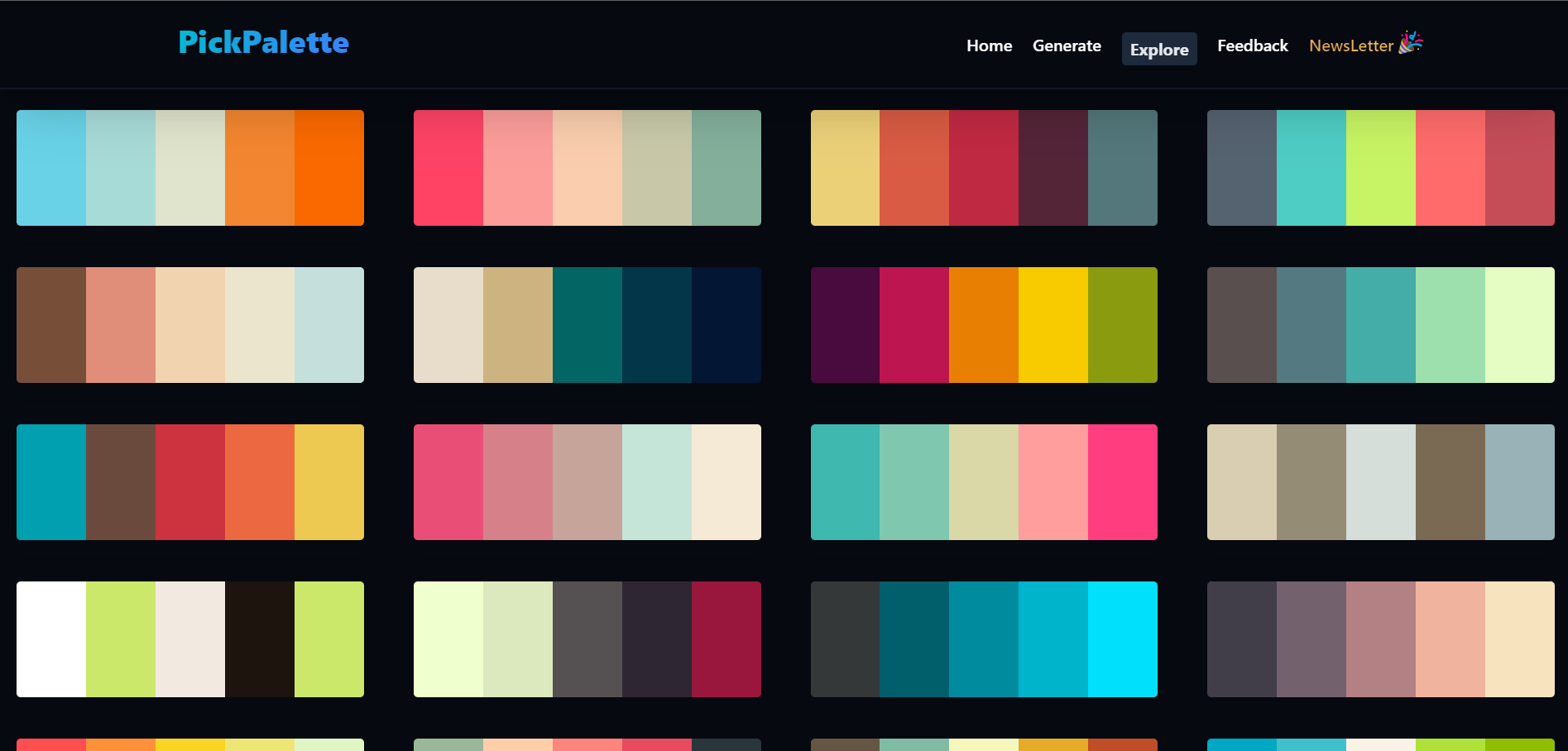
Task: Select the near-black swatch in fourth-row first palette
Action: point(260,639)
